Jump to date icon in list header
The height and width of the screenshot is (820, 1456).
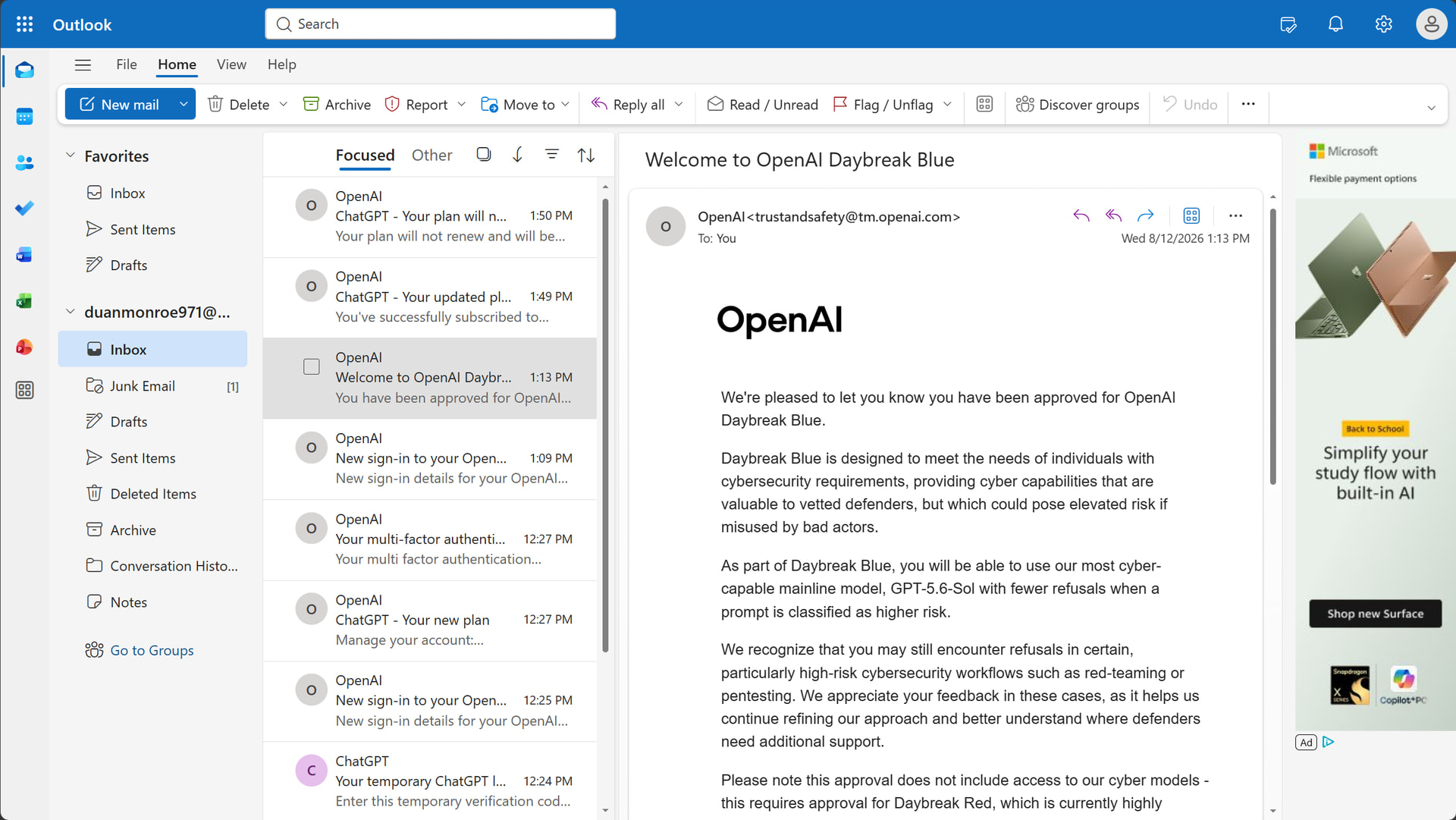(517, 155)
